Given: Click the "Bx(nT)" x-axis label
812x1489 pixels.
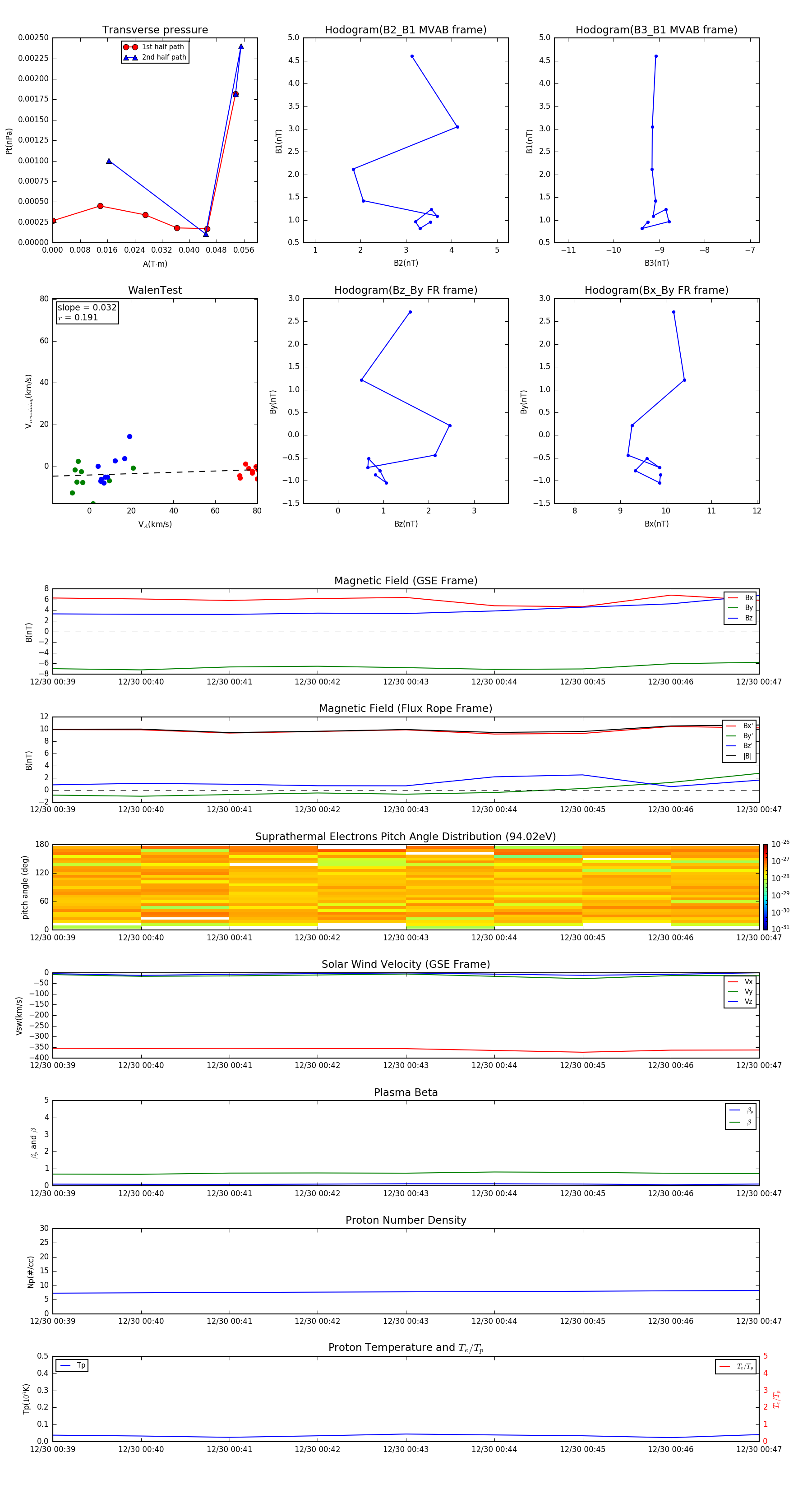Looking at the screenshot, I should pyautogui.click(x=656, y=524).
